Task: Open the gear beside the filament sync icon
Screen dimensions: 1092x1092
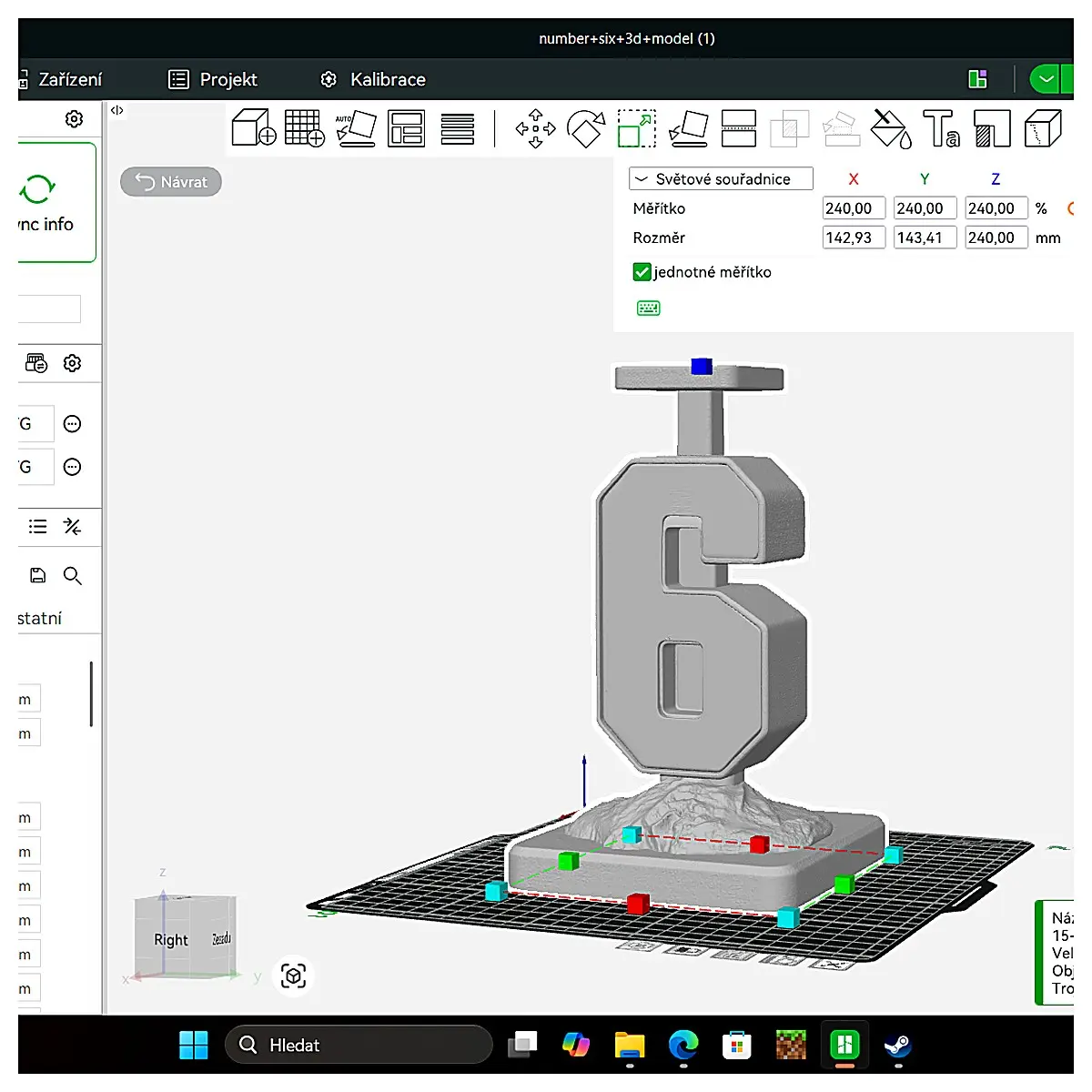Action: tap(72, 364)
